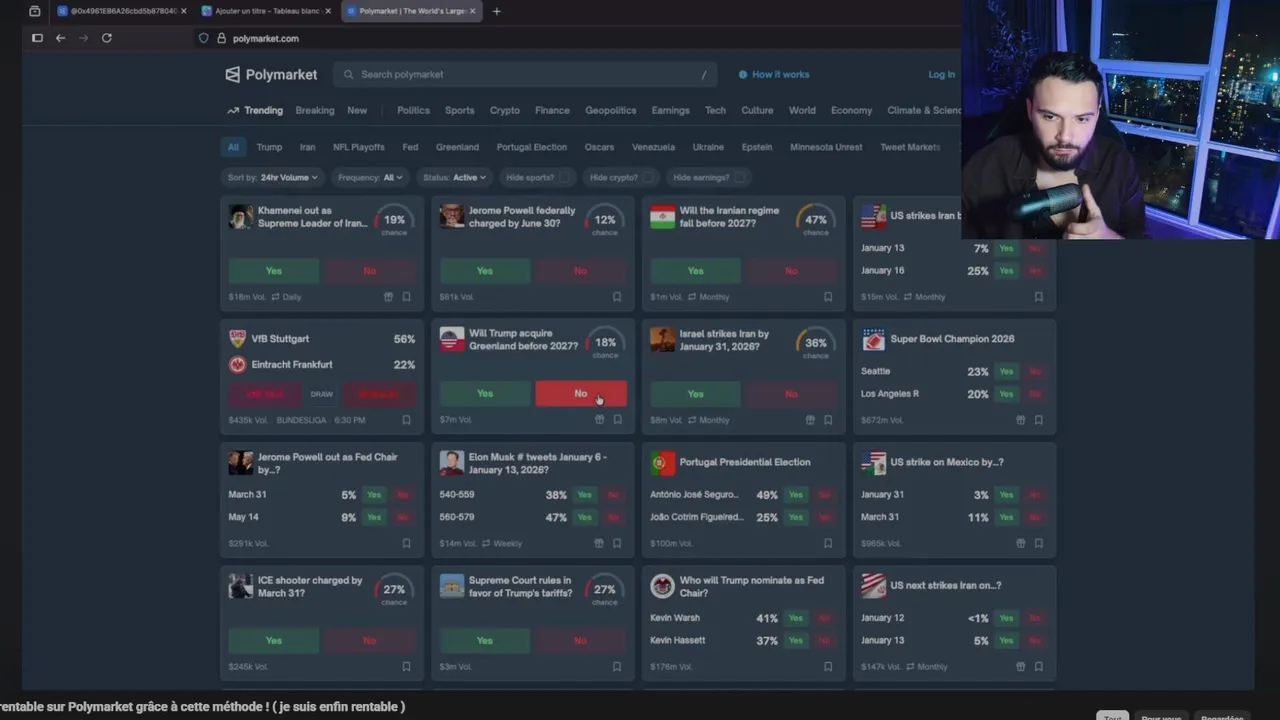The image size is (1280, 720).
Task: Open the Sort by 24hr Volume dropdown
Action: pos(273,177)
